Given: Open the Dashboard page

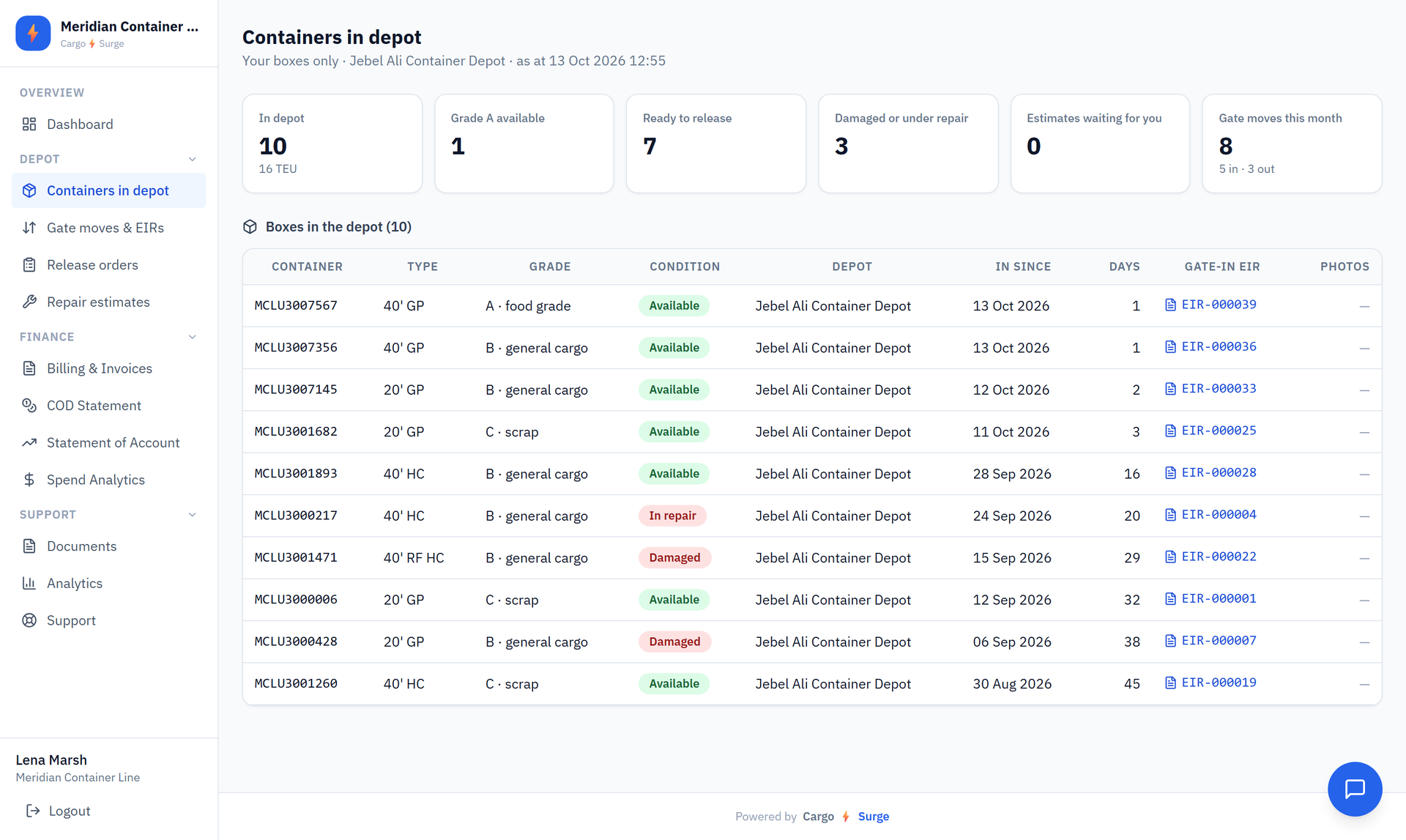Looking at the screenshot, I should pos(108,124).
